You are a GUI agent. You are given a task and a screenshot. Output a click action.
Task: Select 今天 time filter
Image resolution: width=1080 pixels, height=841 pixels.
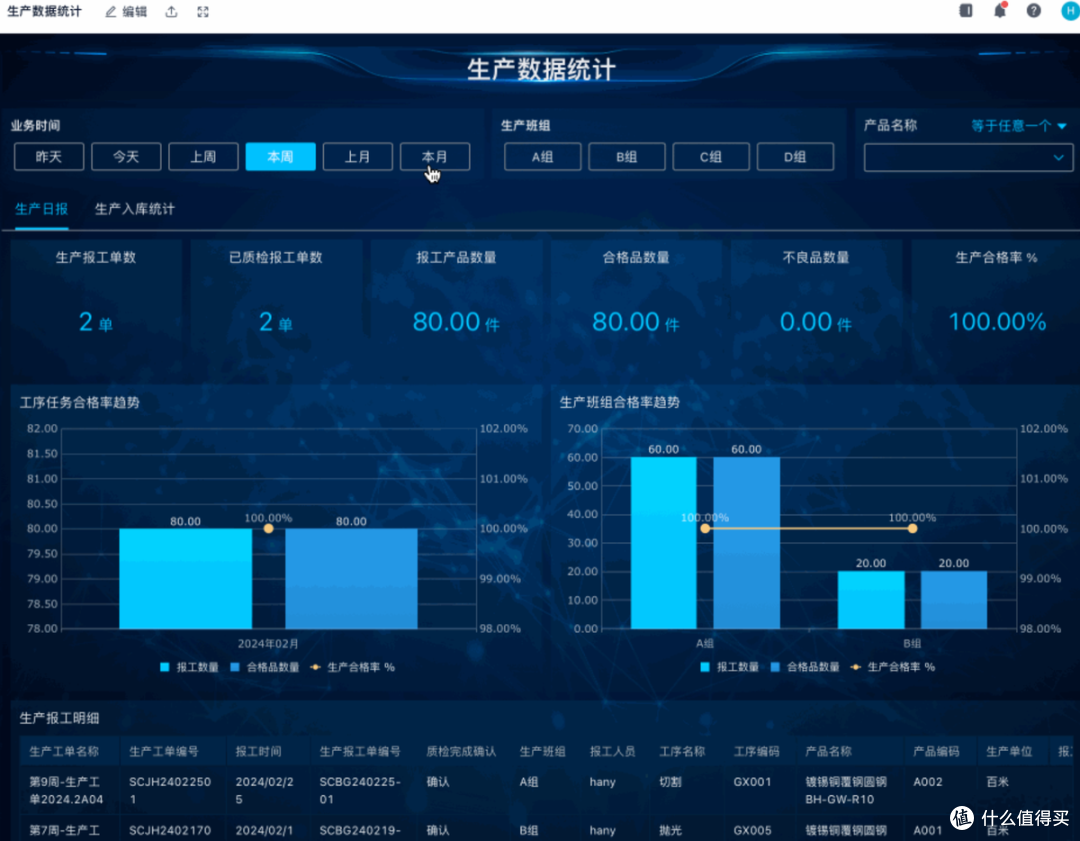126,157
